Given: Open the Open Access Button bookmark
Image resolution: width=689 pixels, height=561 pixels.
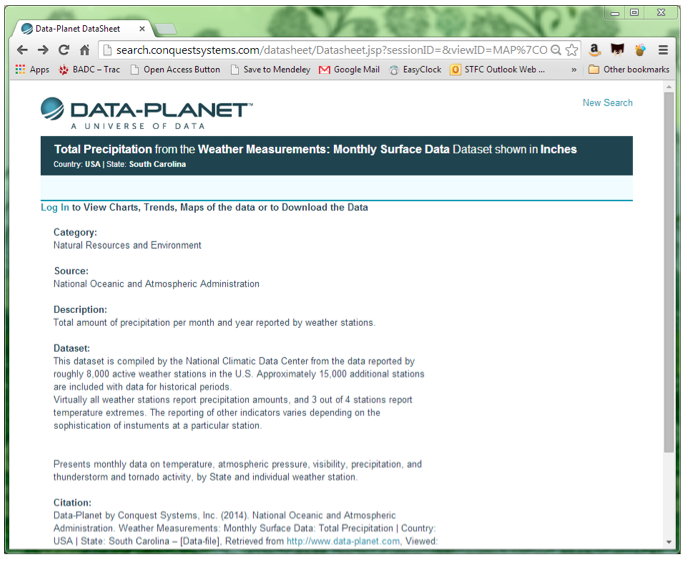Looking at the screenshot, I should coord(175,69).
